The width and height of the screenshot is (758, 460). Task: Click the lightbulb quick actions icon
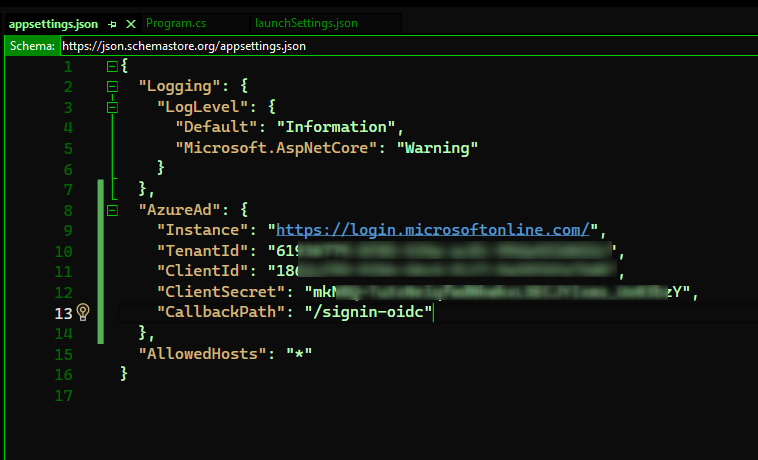(83, 312)
